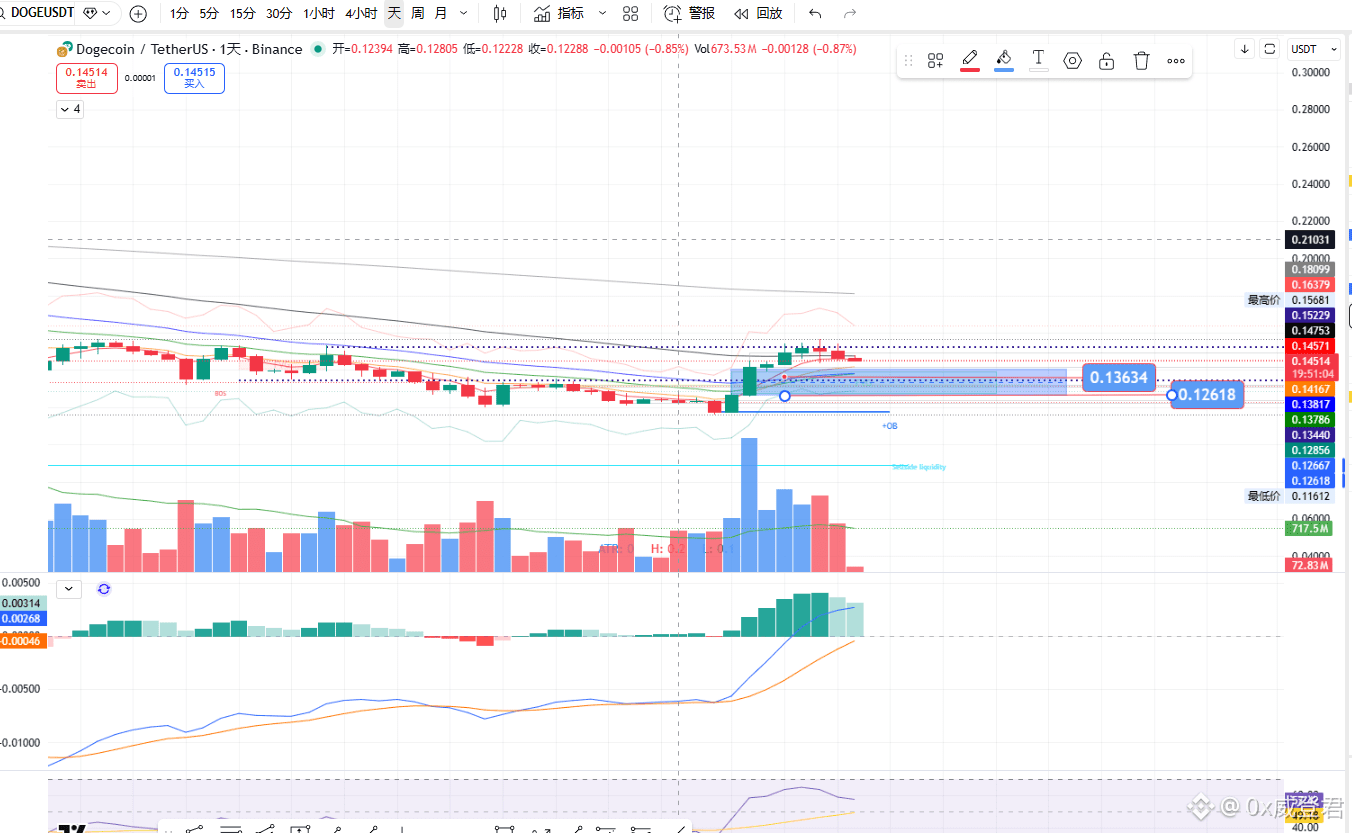
Task: Click the red 卖出 sell button
Action: click(x=87, y=78)
